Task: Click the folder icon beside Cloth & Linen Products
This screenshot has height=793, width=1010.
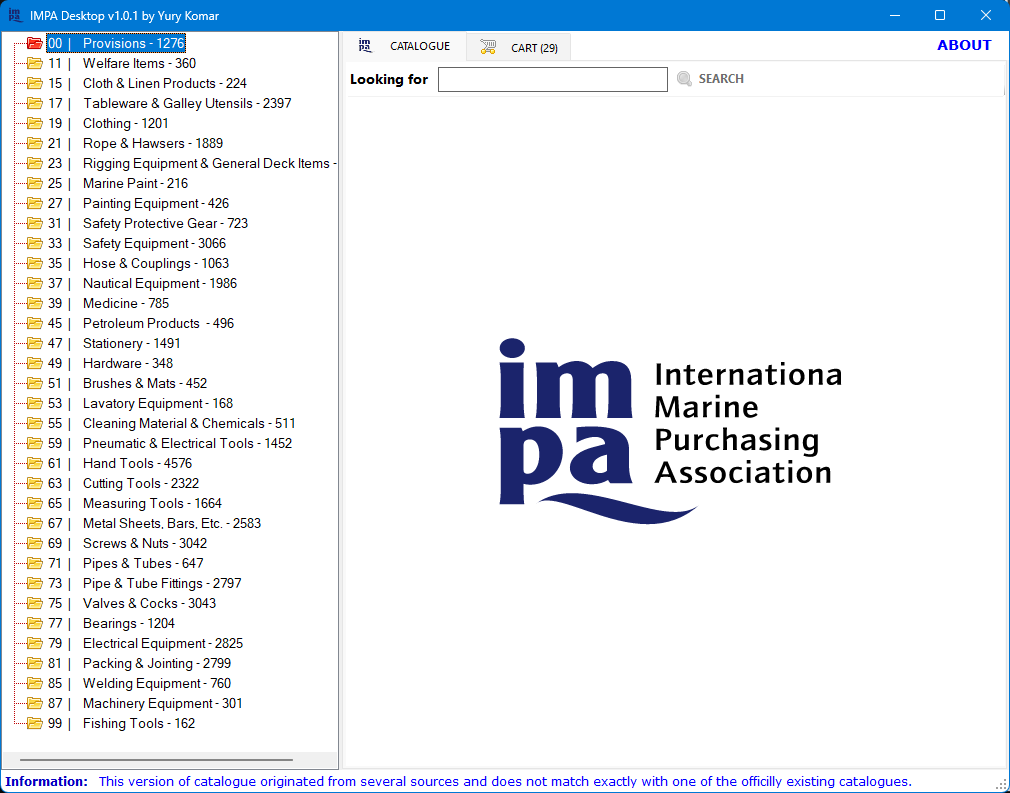Action: point(34,84)
